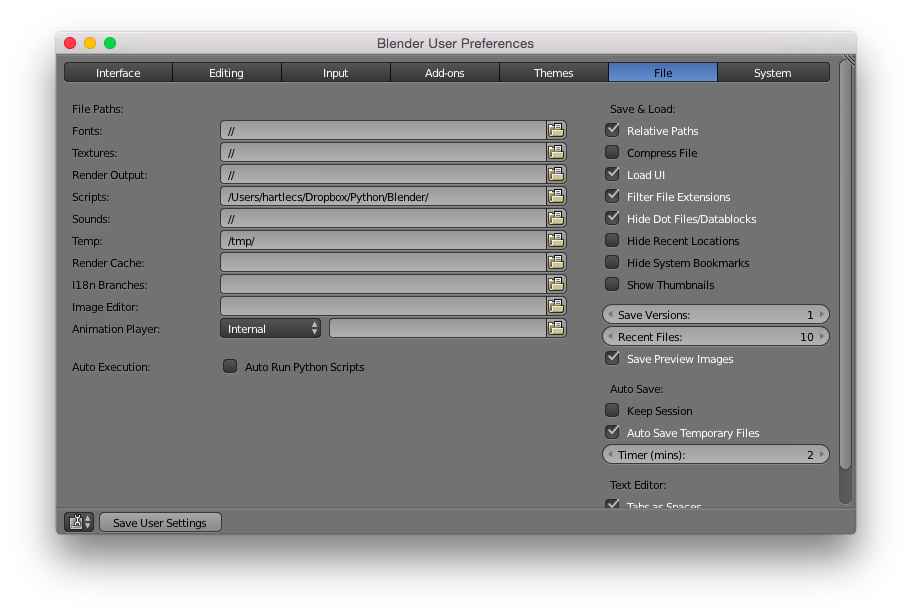Viewport: 912px width, 614px height.
Task: Browse folder for Render Cache path
Action: 556,262
